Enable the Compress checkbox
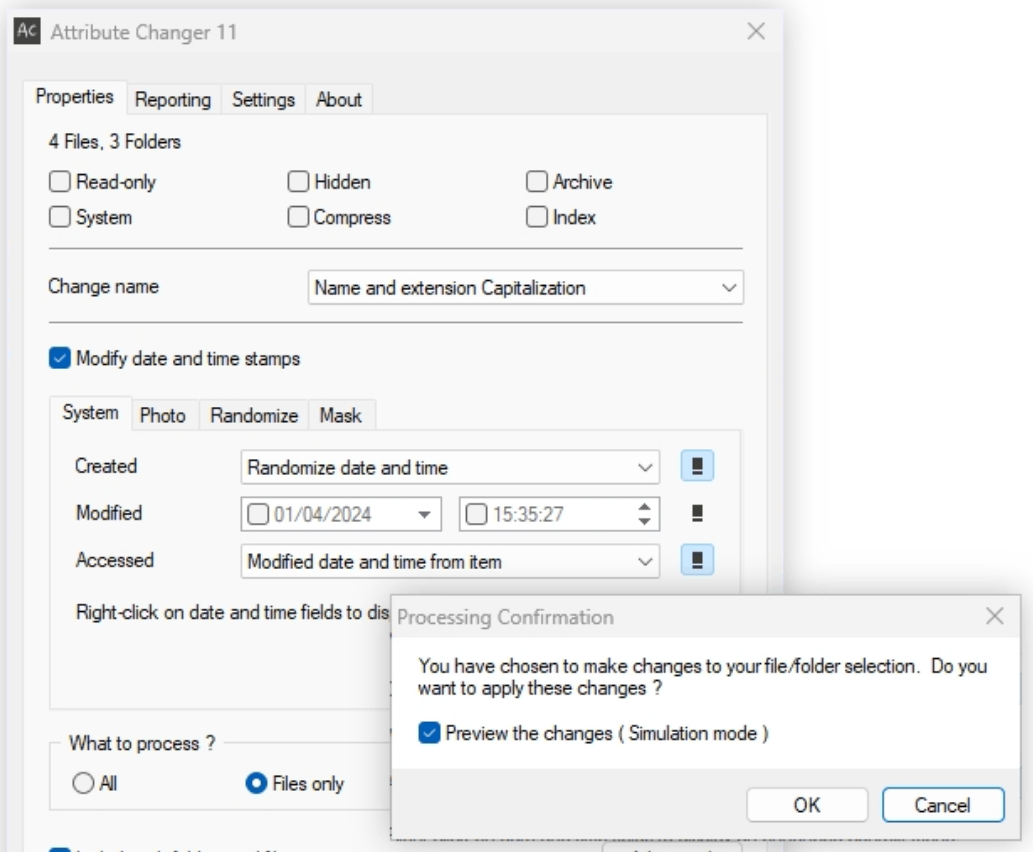 pyautogui.click(x=298, y=217)
